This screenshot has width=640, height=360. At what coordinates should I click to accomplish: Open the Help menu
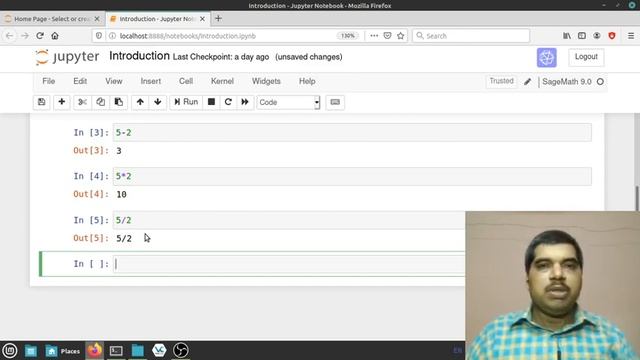pyautogui.click(x=307, y=81)
